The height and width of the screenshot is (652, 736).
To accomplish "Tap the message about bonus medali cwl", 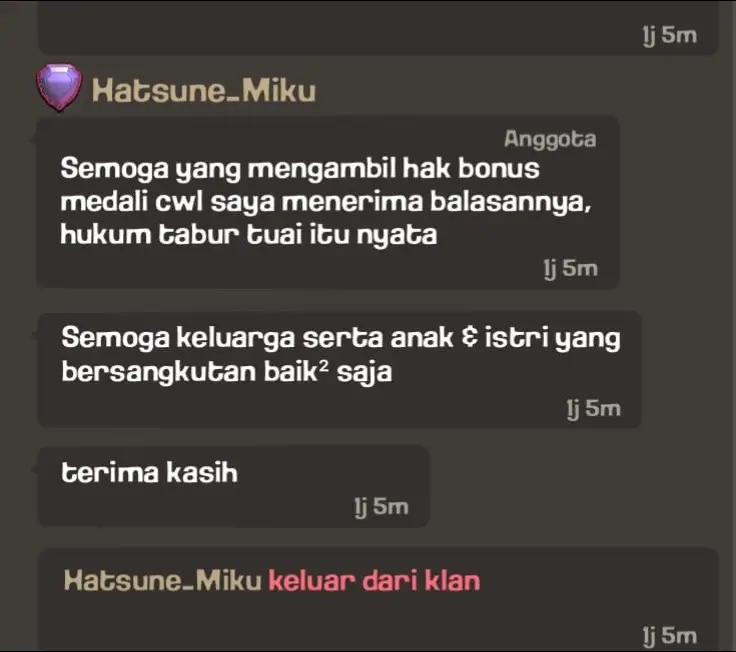I will point(328,202).
